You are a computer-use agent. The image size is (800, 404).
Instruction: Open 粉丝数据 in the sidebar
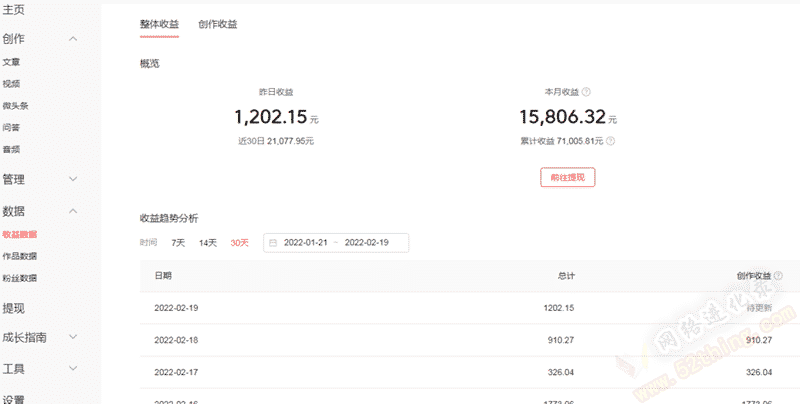(x=19, y=278)
